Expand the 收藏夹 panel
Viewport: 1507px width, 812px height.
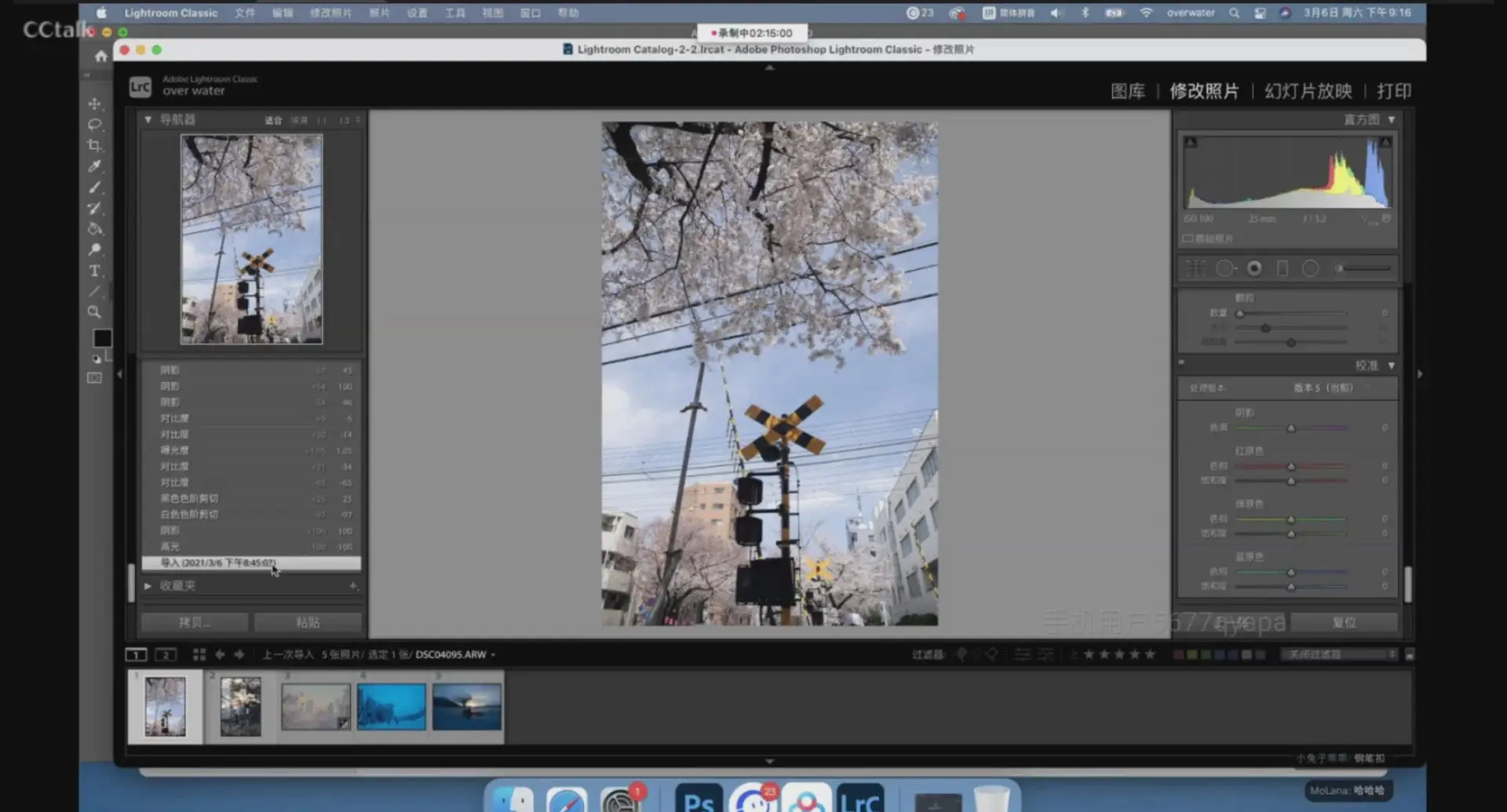pyautogui.click(x=148, y=585)
